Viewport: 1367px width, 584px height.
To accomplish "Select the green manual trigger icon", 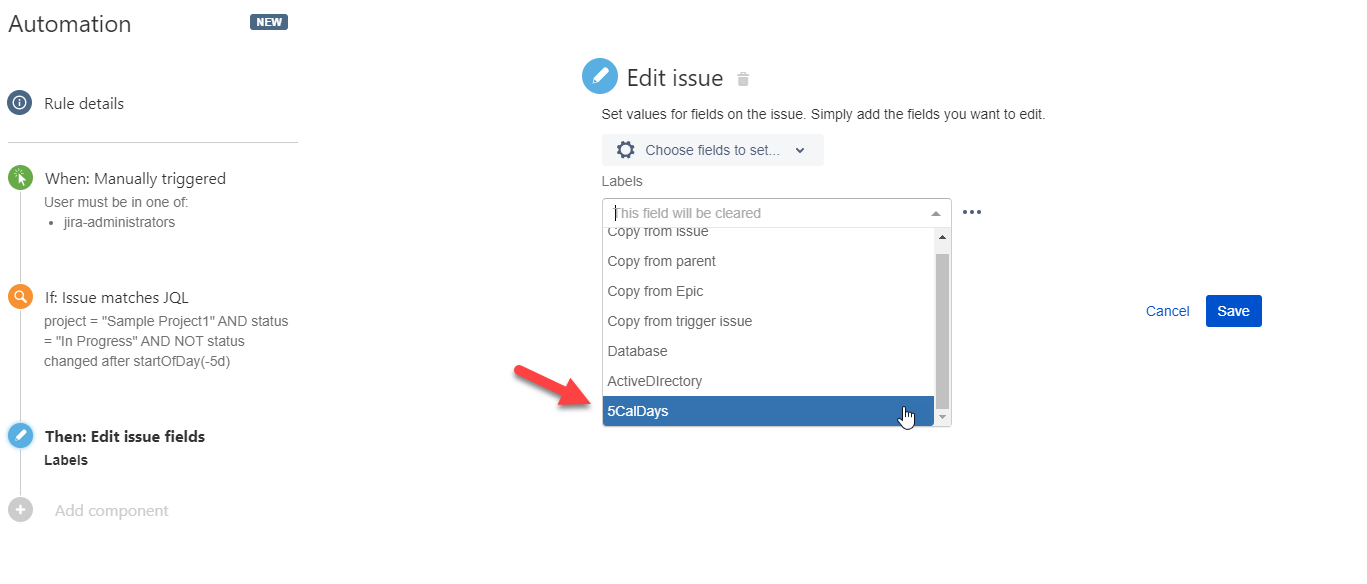I will tap(20, 178).
